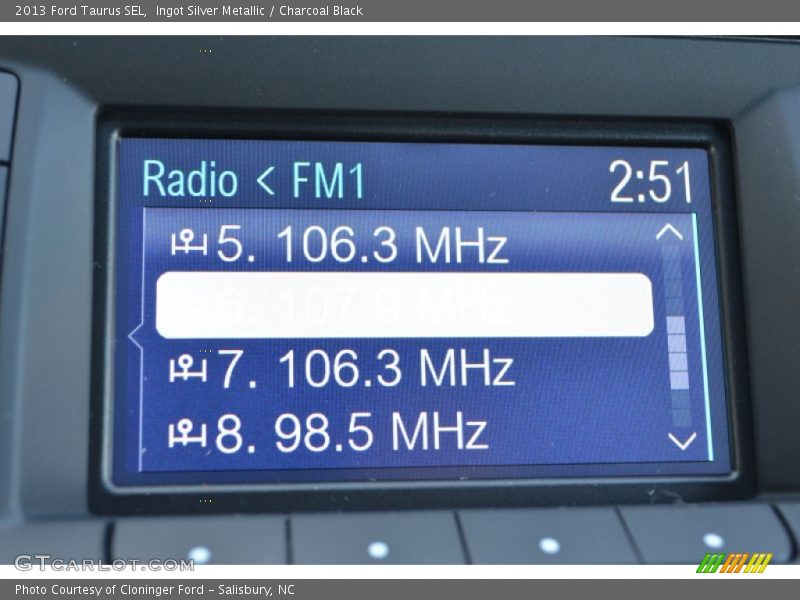Select preset 8 at 98.5 MHz
The width and height of the screenshot is (800, 600).
coord(328,432)
